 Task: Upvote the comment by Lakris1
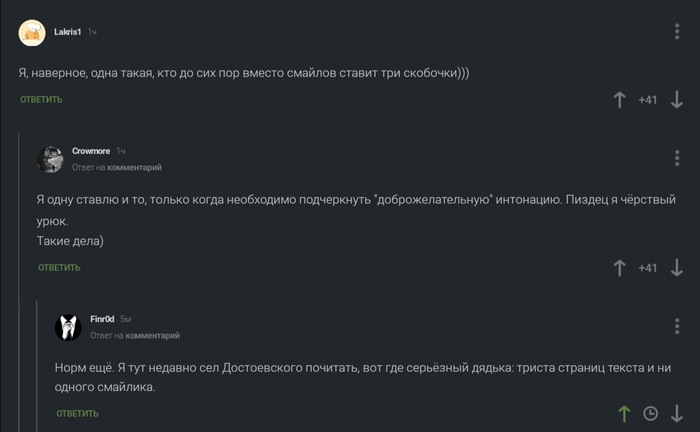(619, 100)
